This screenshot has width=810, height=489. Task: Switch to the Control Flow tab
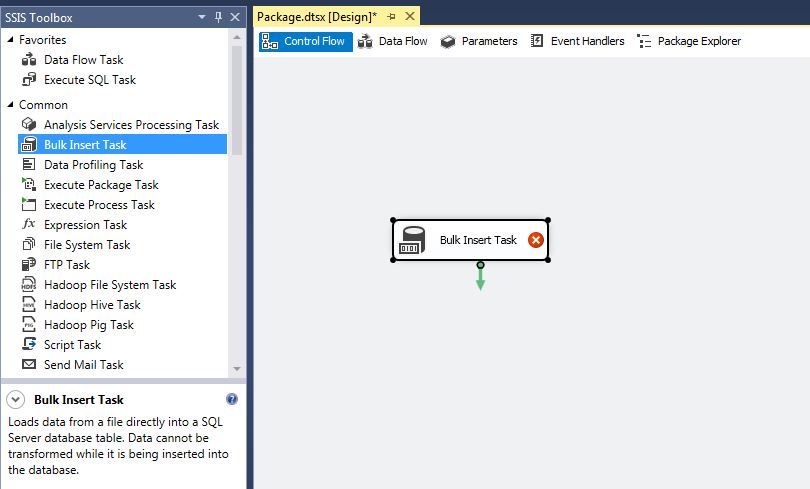point(305,41)
